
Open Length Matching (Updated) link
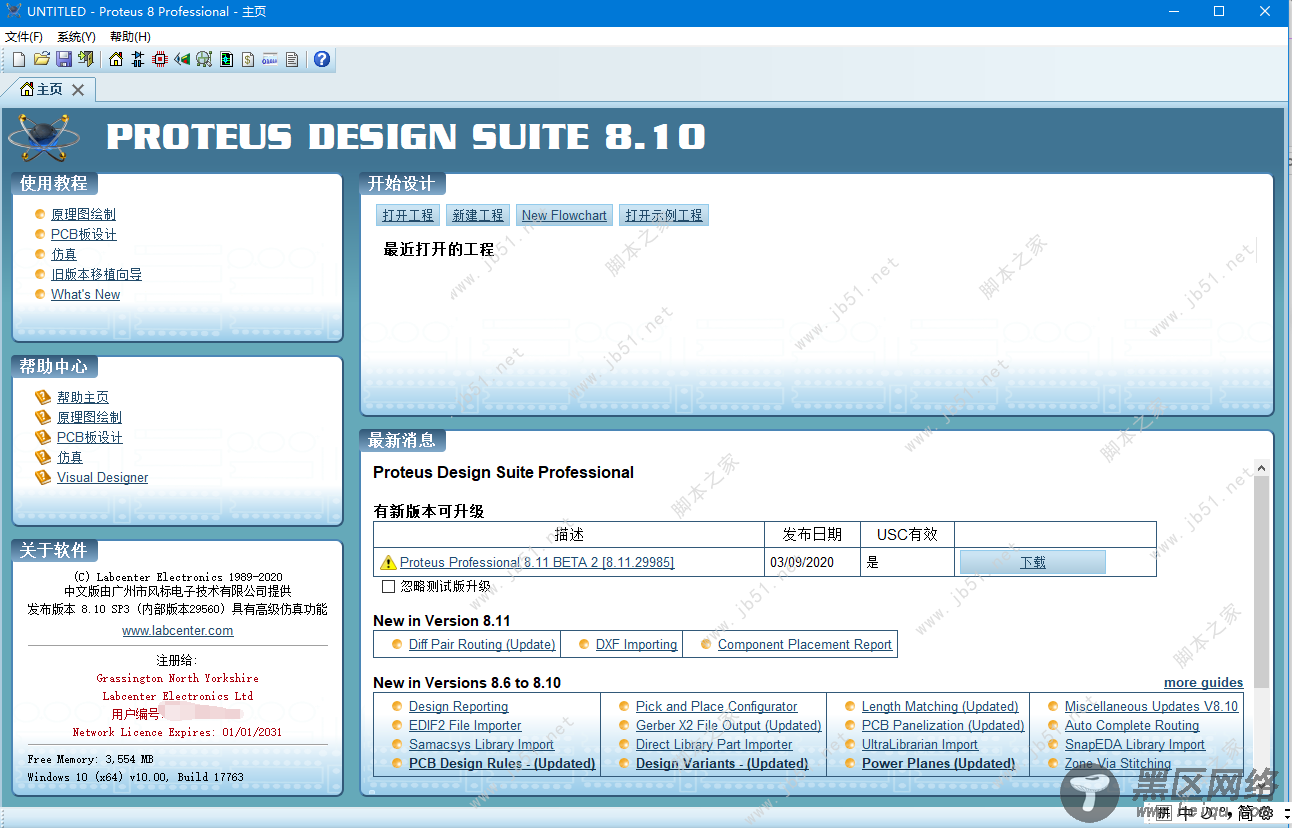click(940, 707)
